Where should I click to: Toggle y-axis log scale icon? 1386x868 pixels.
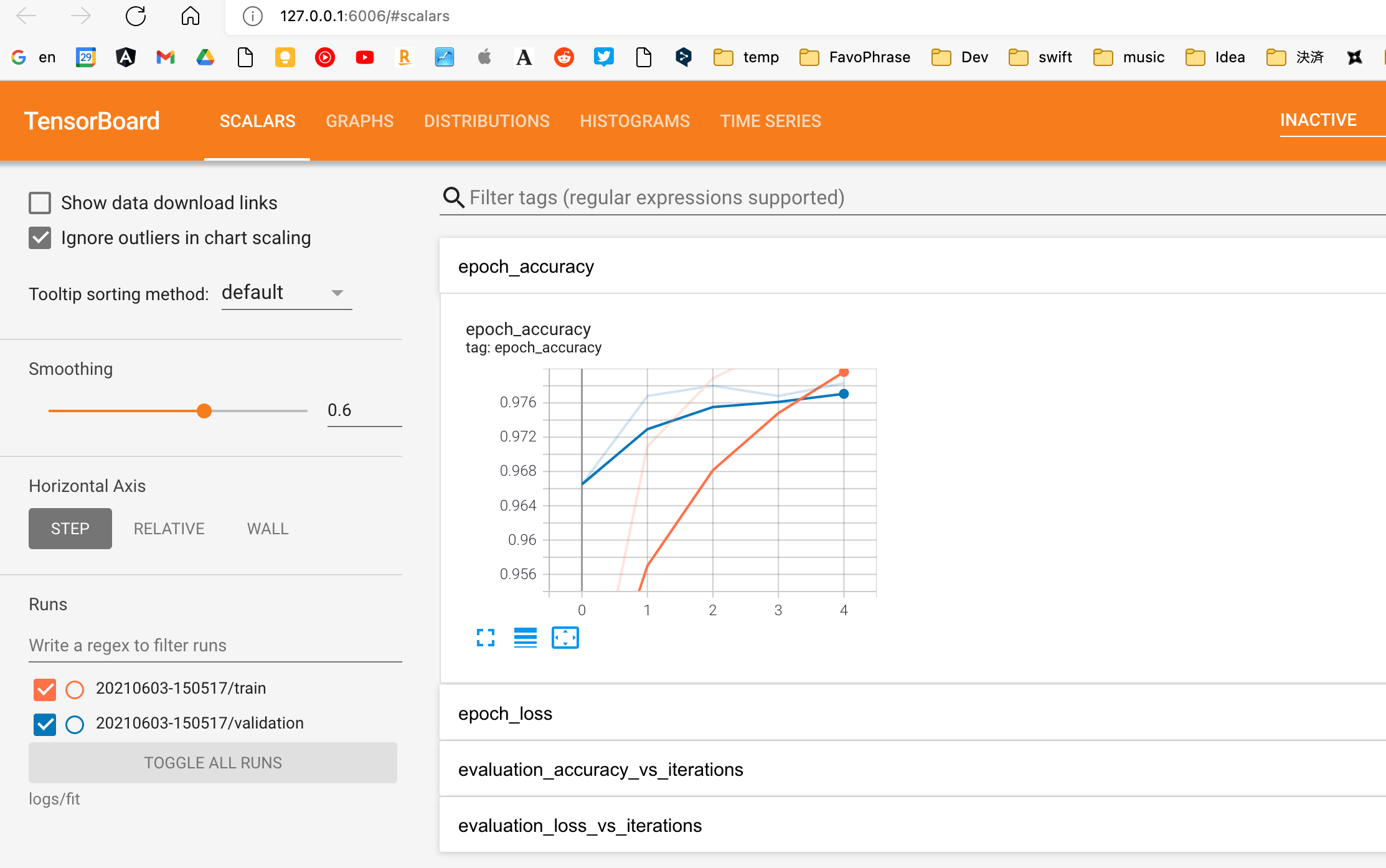pos(526,638)
